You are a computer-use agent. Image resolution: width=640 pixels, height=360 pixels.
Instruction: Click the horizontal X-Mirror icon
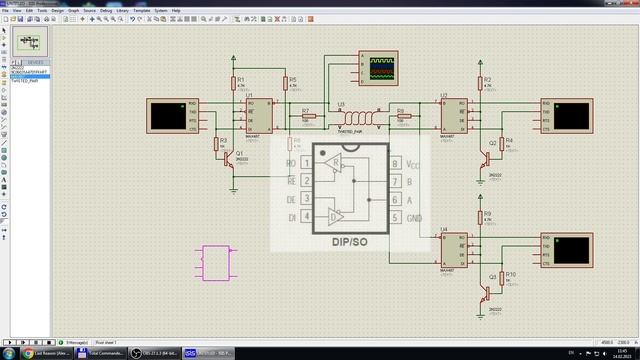(4, 230)
